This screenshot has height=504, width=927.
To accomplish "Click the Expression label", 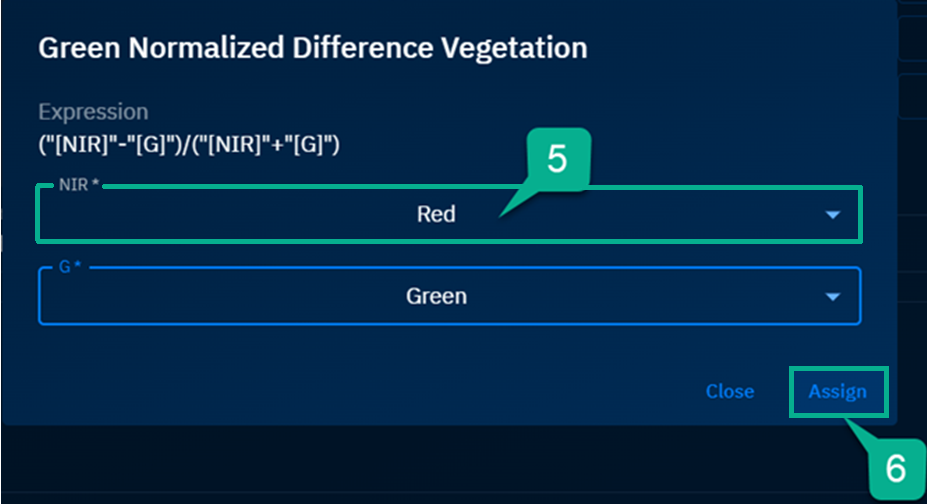I will pyautogui.click(x=93, y=112).
